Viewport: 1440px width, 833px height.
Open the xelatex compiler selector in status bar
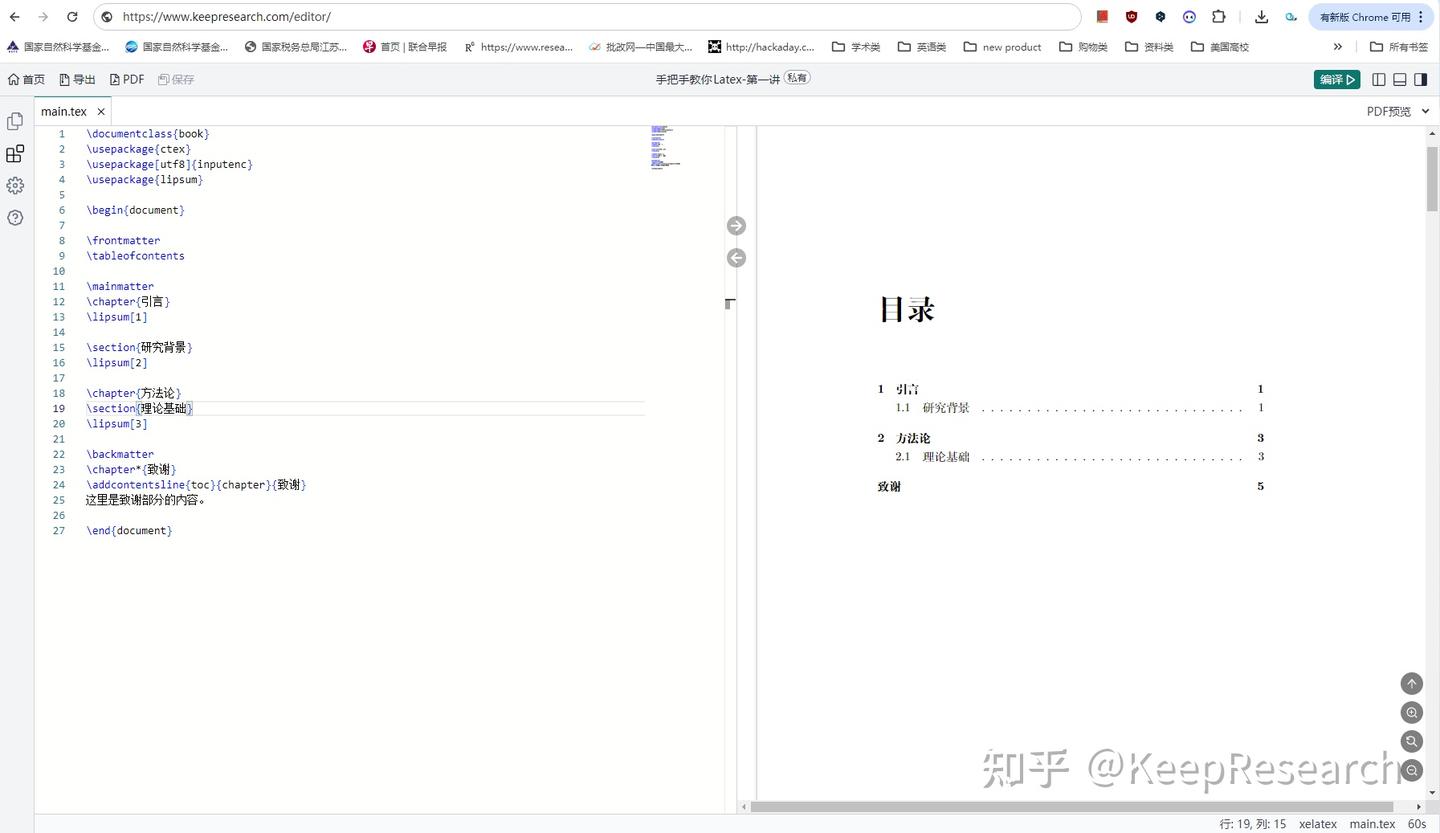point(1317,823)
